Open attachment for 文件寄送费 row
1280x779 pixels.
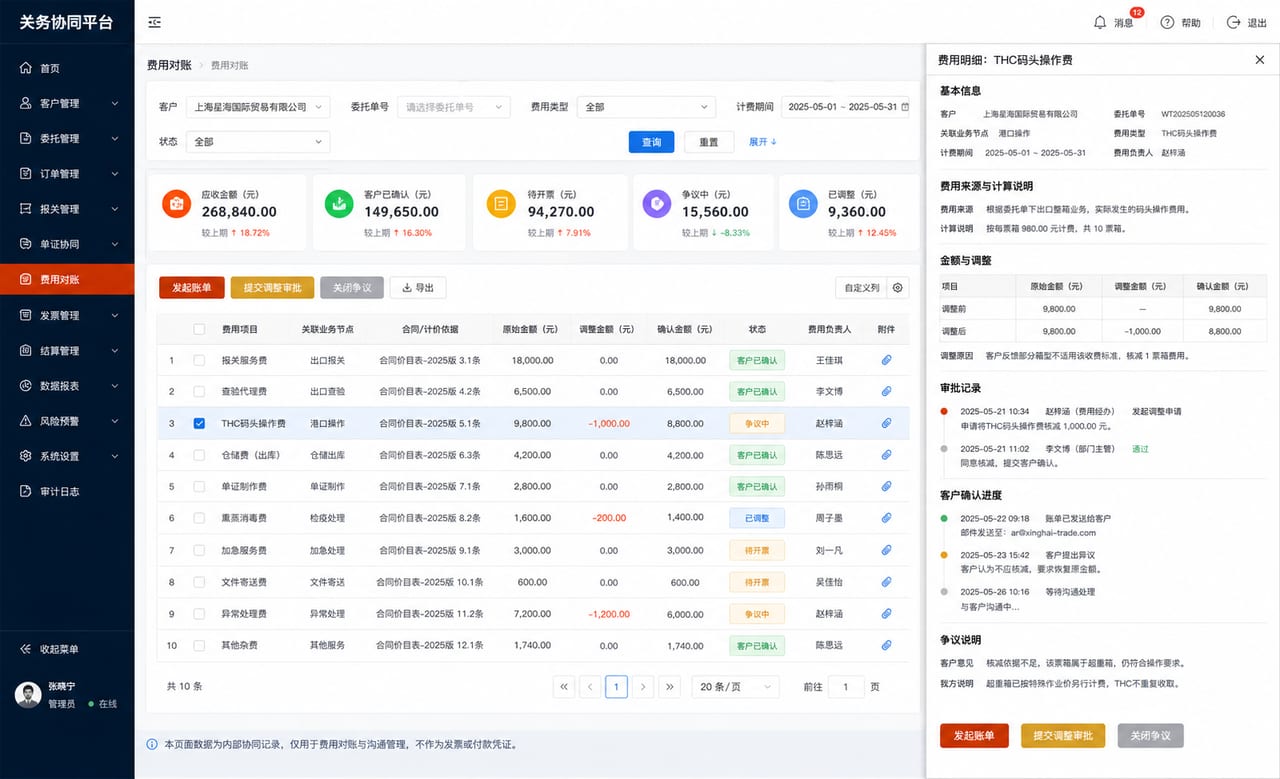[x=886, y=582]
